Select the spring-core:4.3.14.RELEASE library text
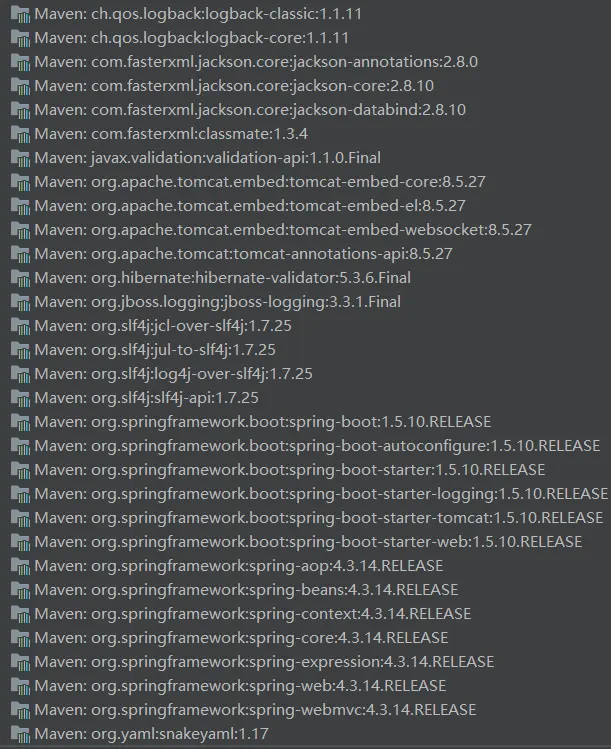 pyautogui.click(x=241, y=638)
